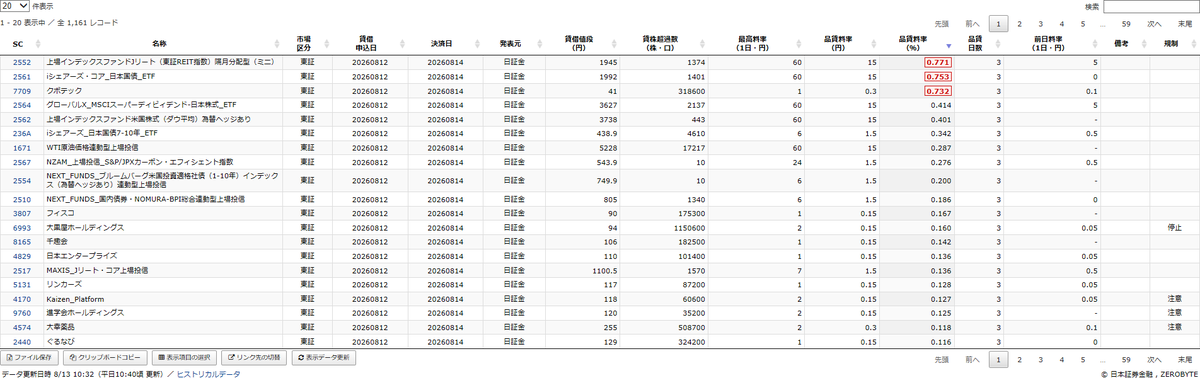Open stock code 2564 link
Screen dimensions: 1200x378
tap(22, 105)
